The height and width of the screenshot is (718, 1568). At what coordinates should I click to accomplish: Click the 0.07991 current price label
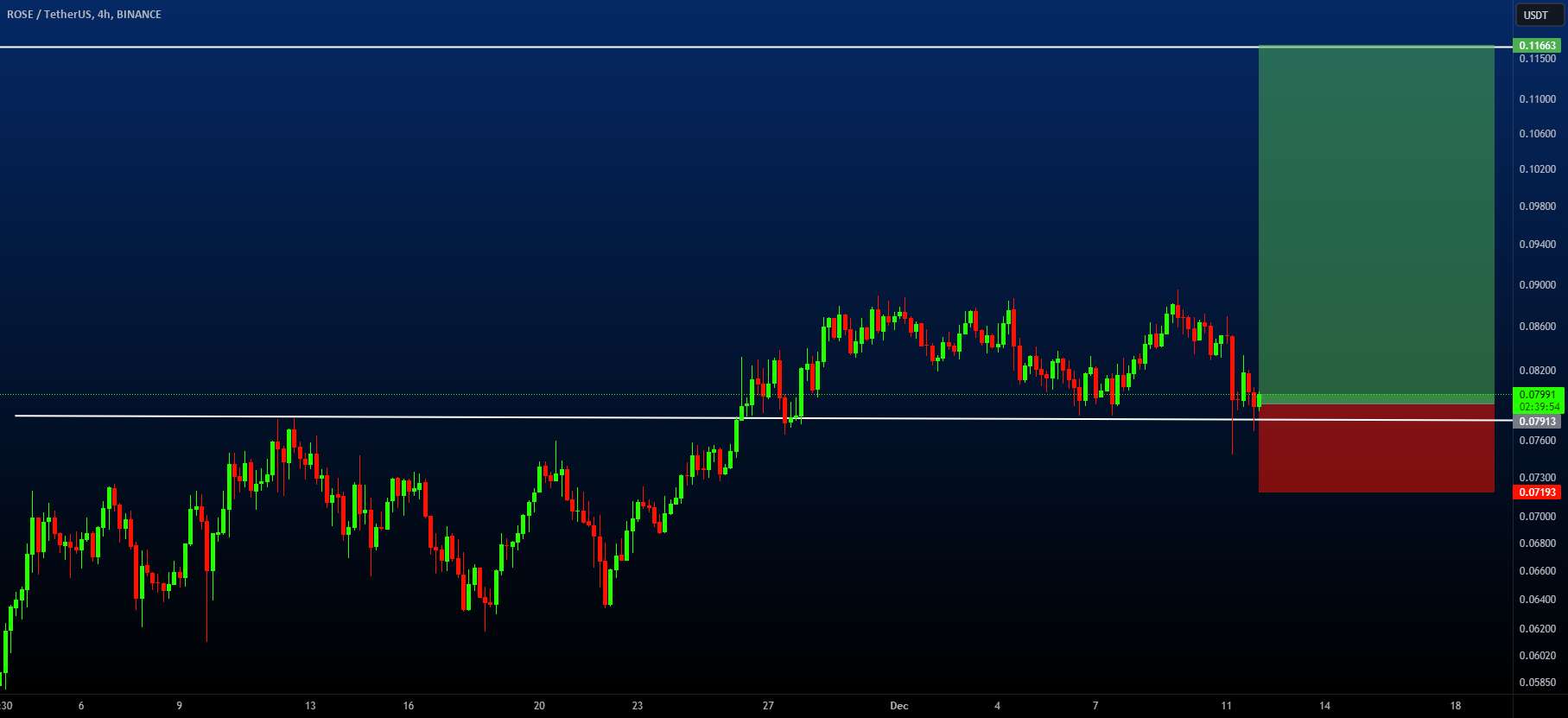pos(1538,395)
